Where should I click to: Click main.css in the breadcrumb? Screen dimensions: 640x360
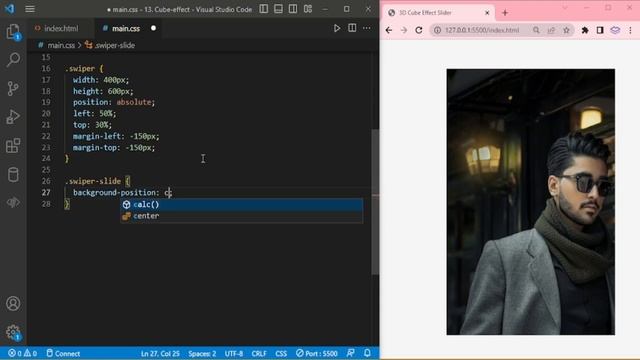tap(61, 45)
